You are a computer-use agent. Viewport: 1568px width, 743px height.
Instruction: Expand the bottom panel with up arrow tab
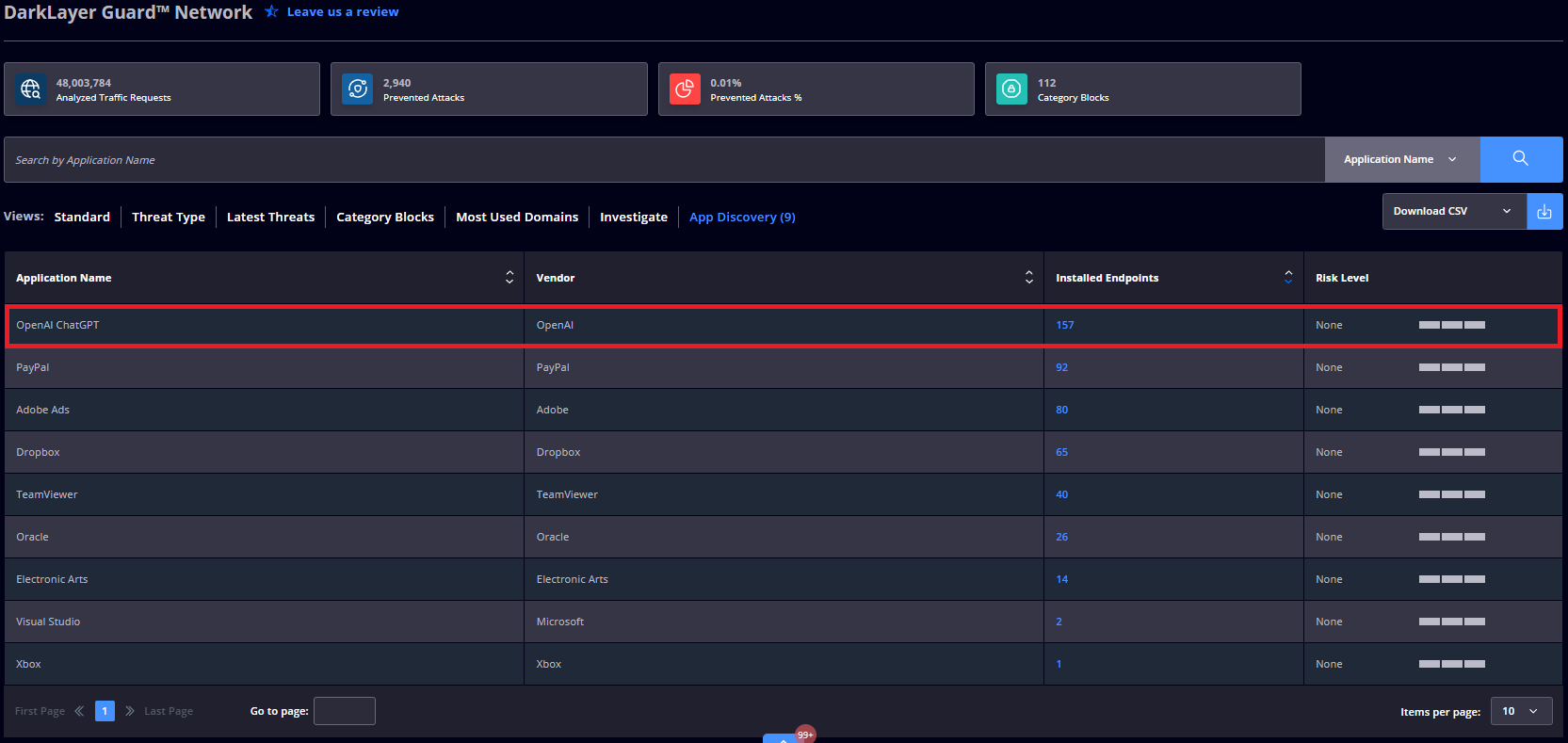781,738
